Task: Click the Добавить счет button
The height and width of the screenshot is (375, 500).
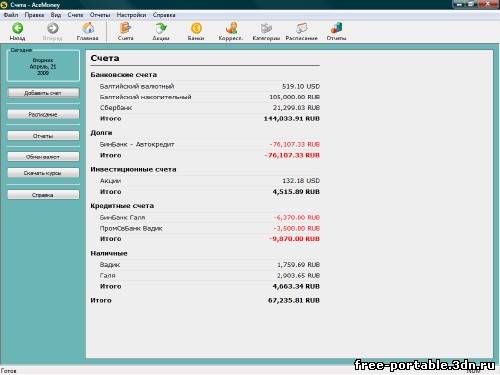Action: click(43, 93)
